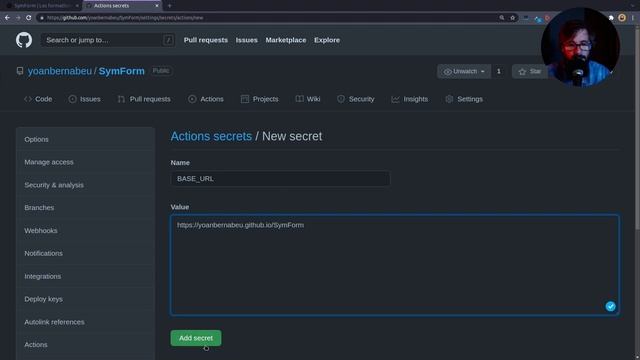This screenshot has height=360, width=640.
Task: Click the Add secret button
Action: click(196, 338)
